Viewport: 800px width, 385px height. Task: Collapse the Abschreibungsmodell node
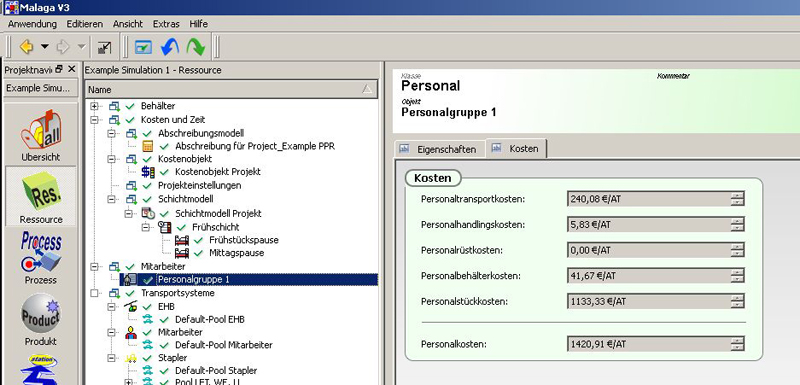111,133
